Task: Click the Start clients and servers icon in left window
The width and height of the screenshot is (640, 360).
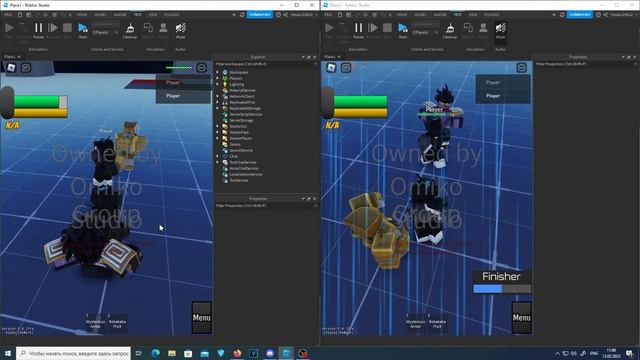Action: 82,30
